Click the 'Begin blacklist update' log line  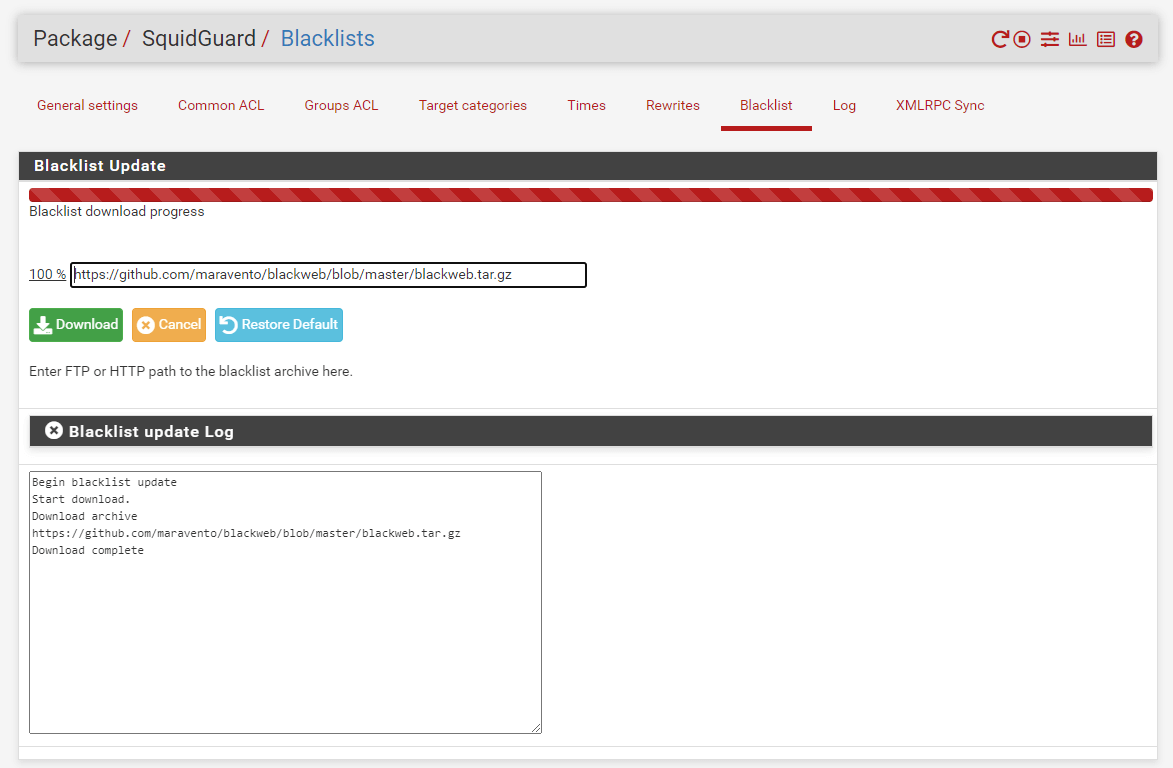(104, 482)
